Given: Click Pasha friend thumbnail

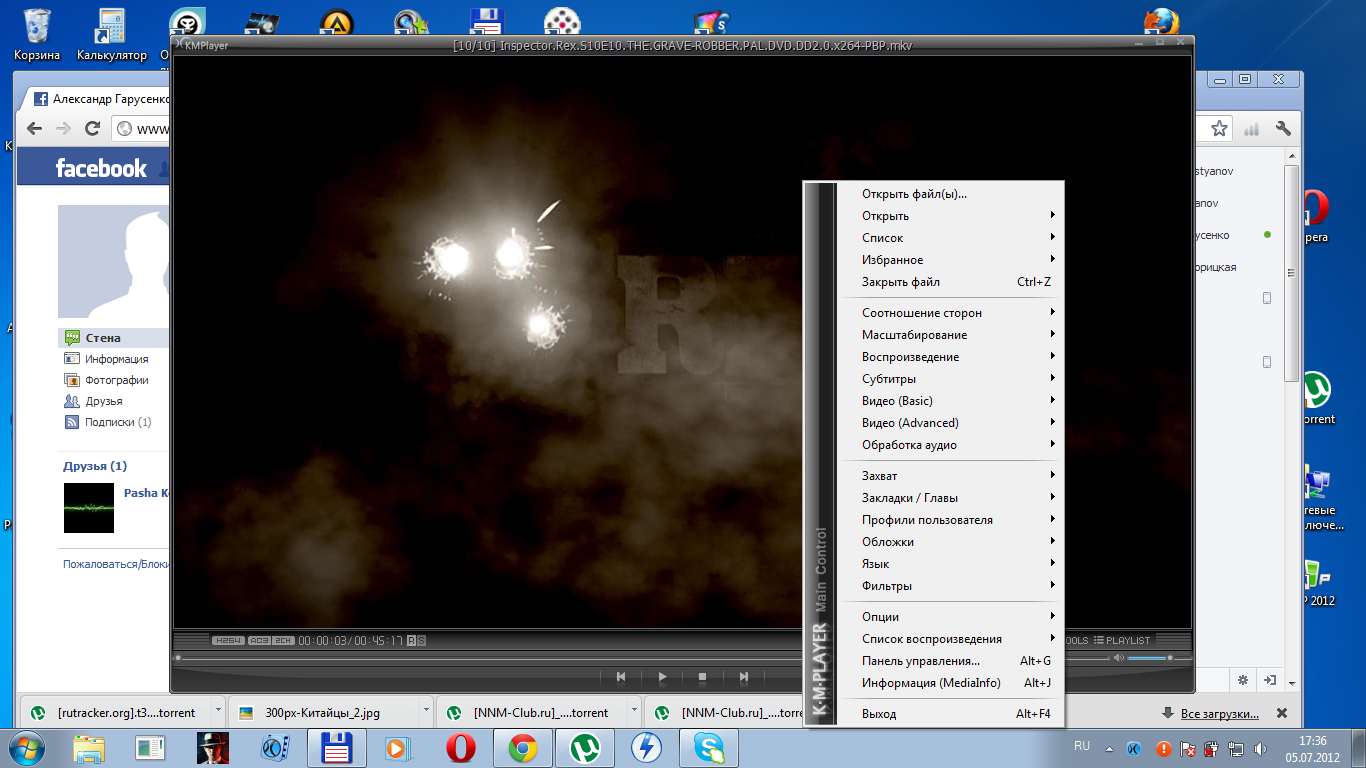Looking at the screenshot, I should tap(89, 508).
